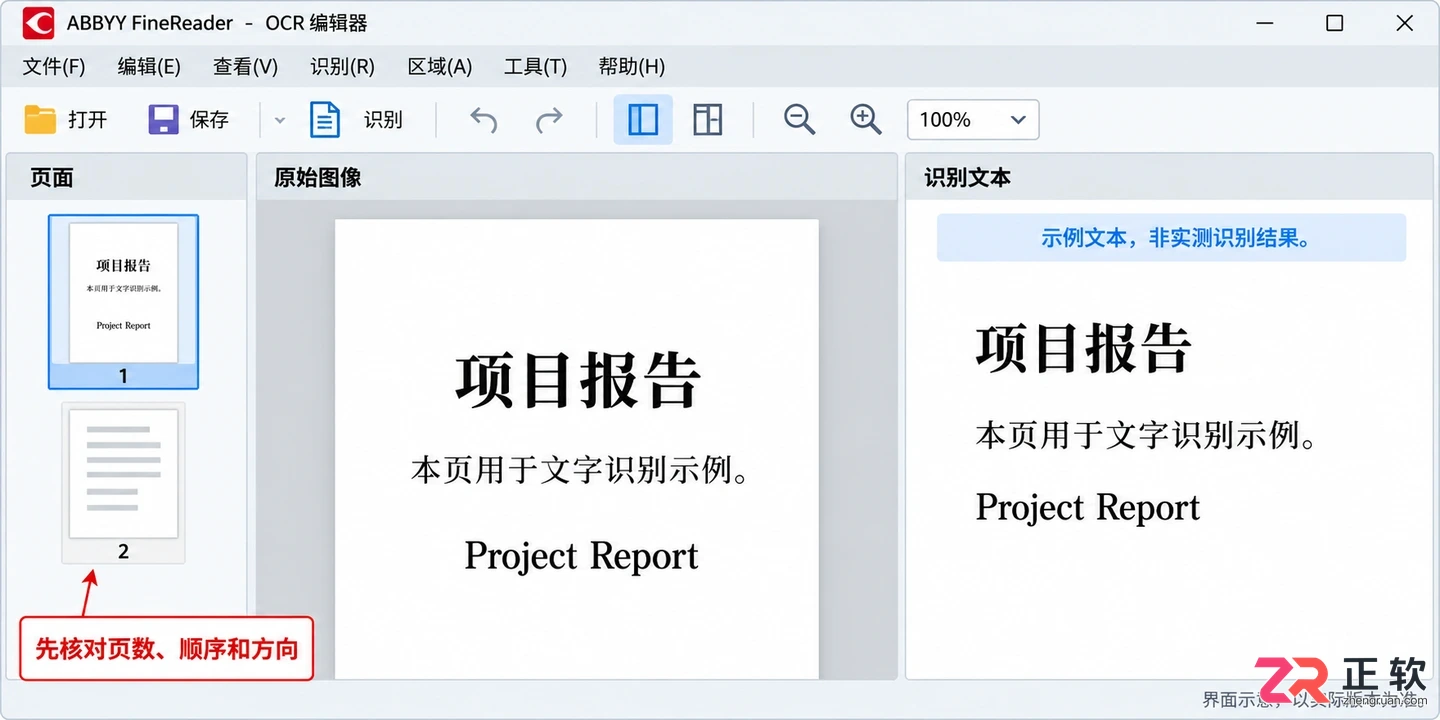Viewport: 1440px width, 720px height.
Task: Open the 帮助(H) menu
Action: point(631,67)
